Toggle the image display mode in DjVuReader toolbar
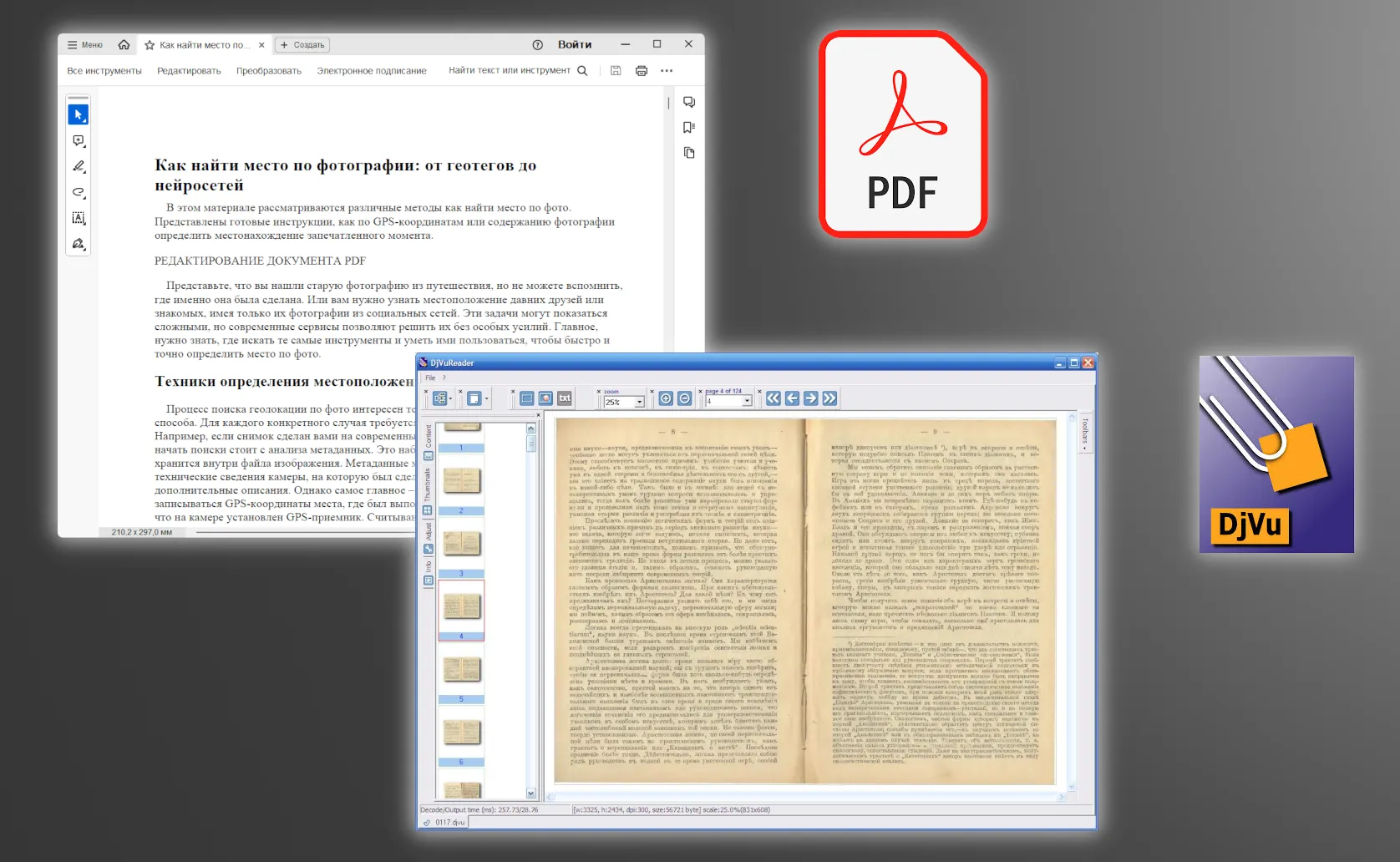The height and width of the screenshot is (862, 1400). tap(546, 398)
